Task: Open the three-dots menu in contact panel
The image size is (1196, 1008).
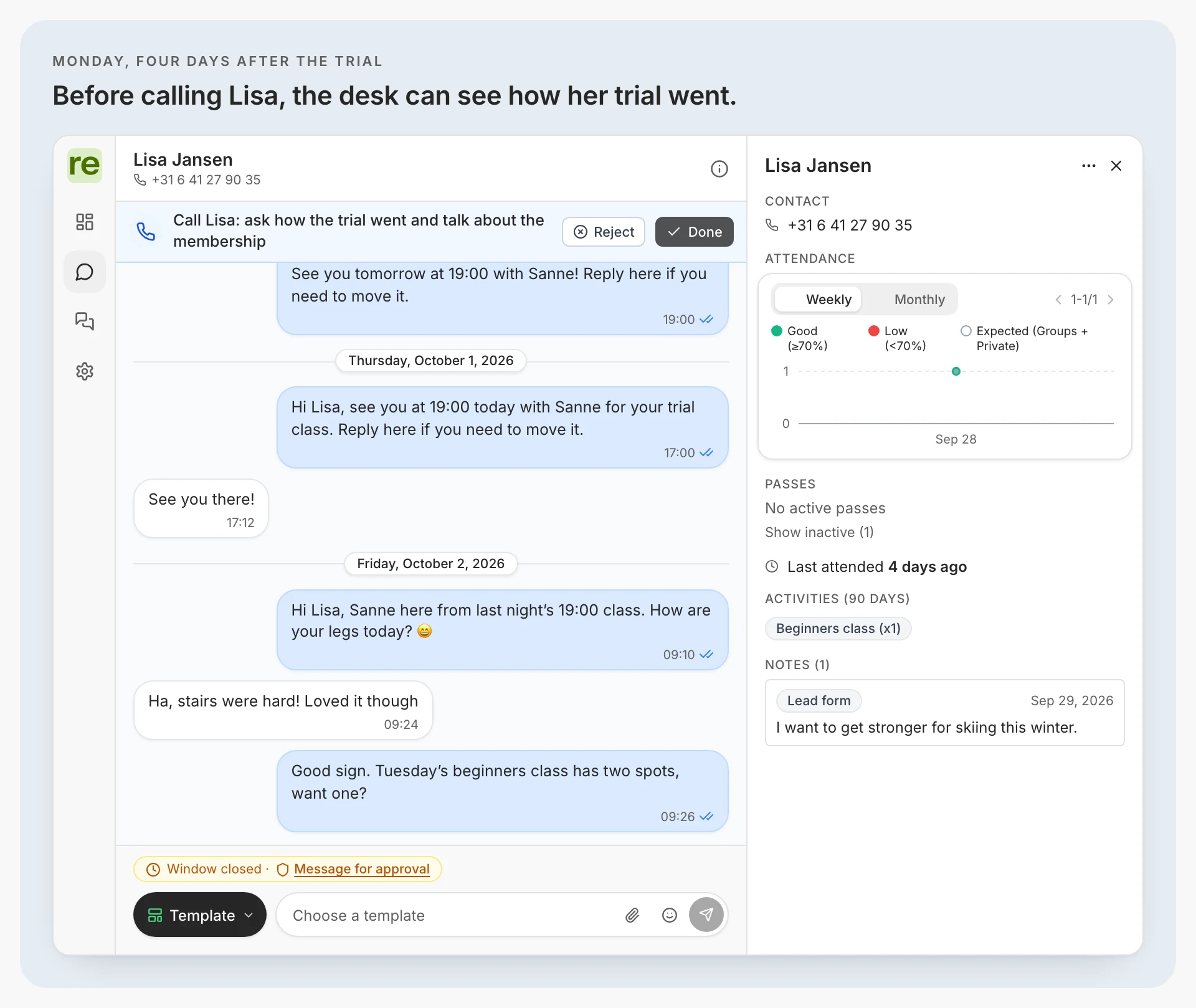Action: click(x=1088, y=166)
